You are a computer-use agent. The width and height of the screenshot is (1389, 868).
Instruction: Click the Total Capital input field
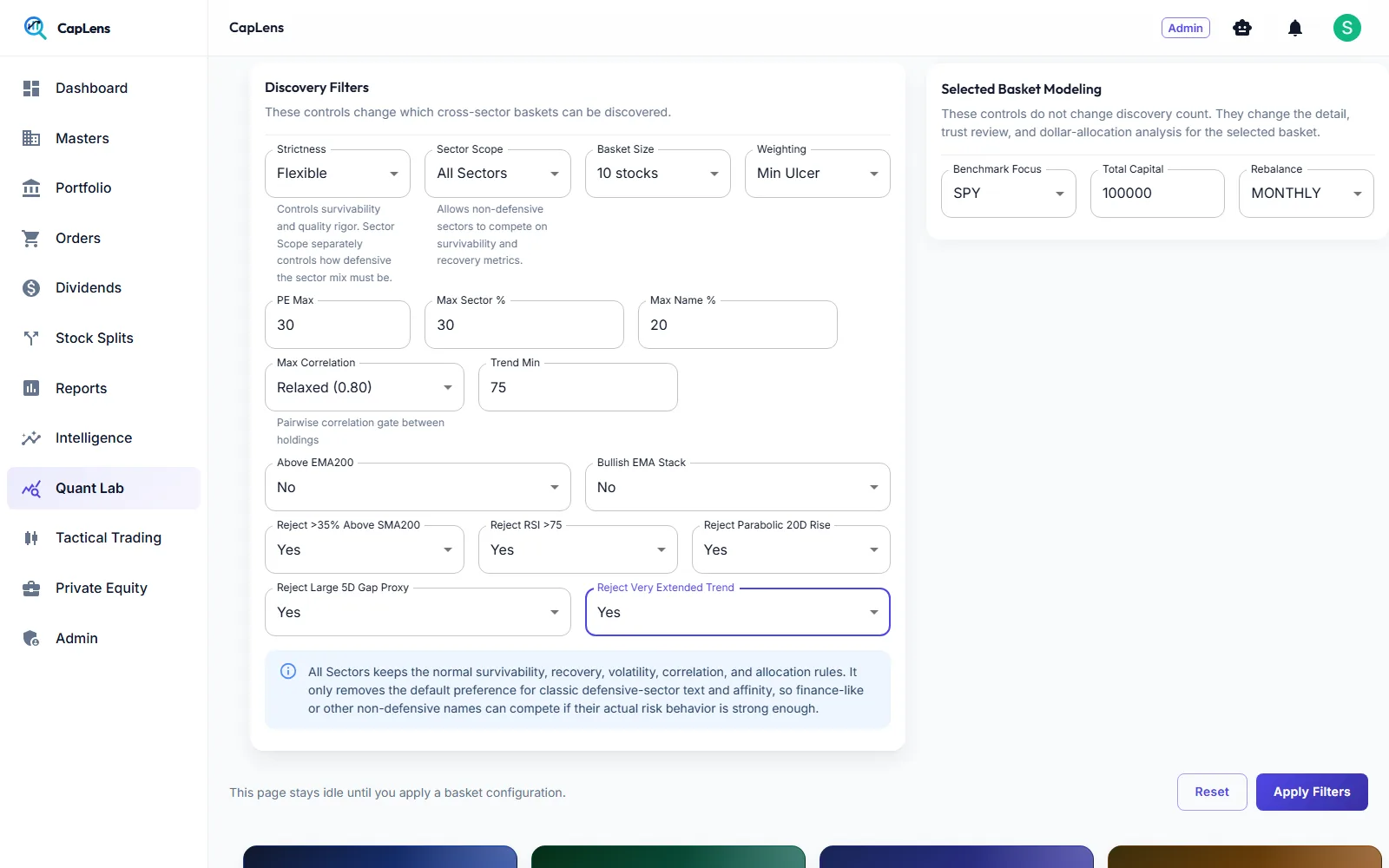1157,194
